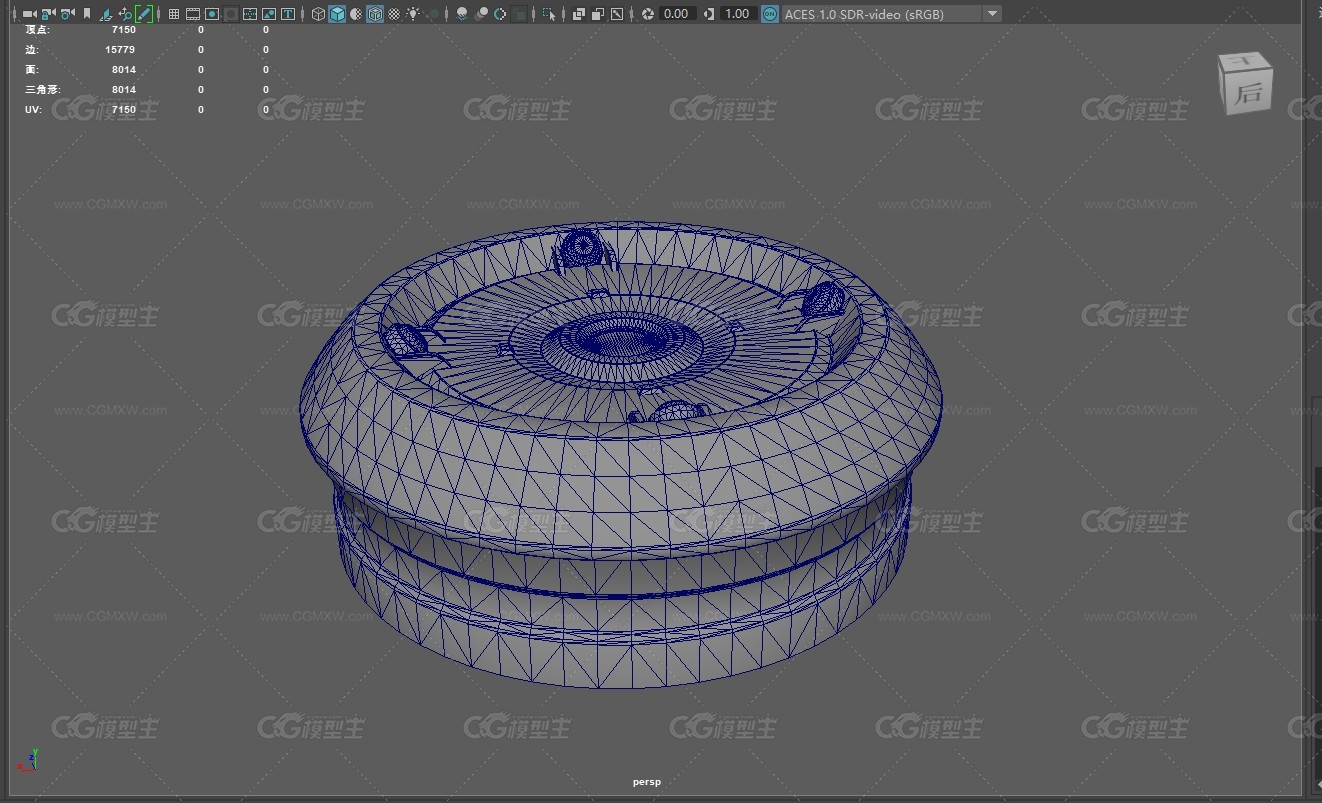Image resolution: width=1322 pixels, height=803 pixels.
Task: Open the ACES 1.0 SDR-video dropdown
Action: pos(891,14)
